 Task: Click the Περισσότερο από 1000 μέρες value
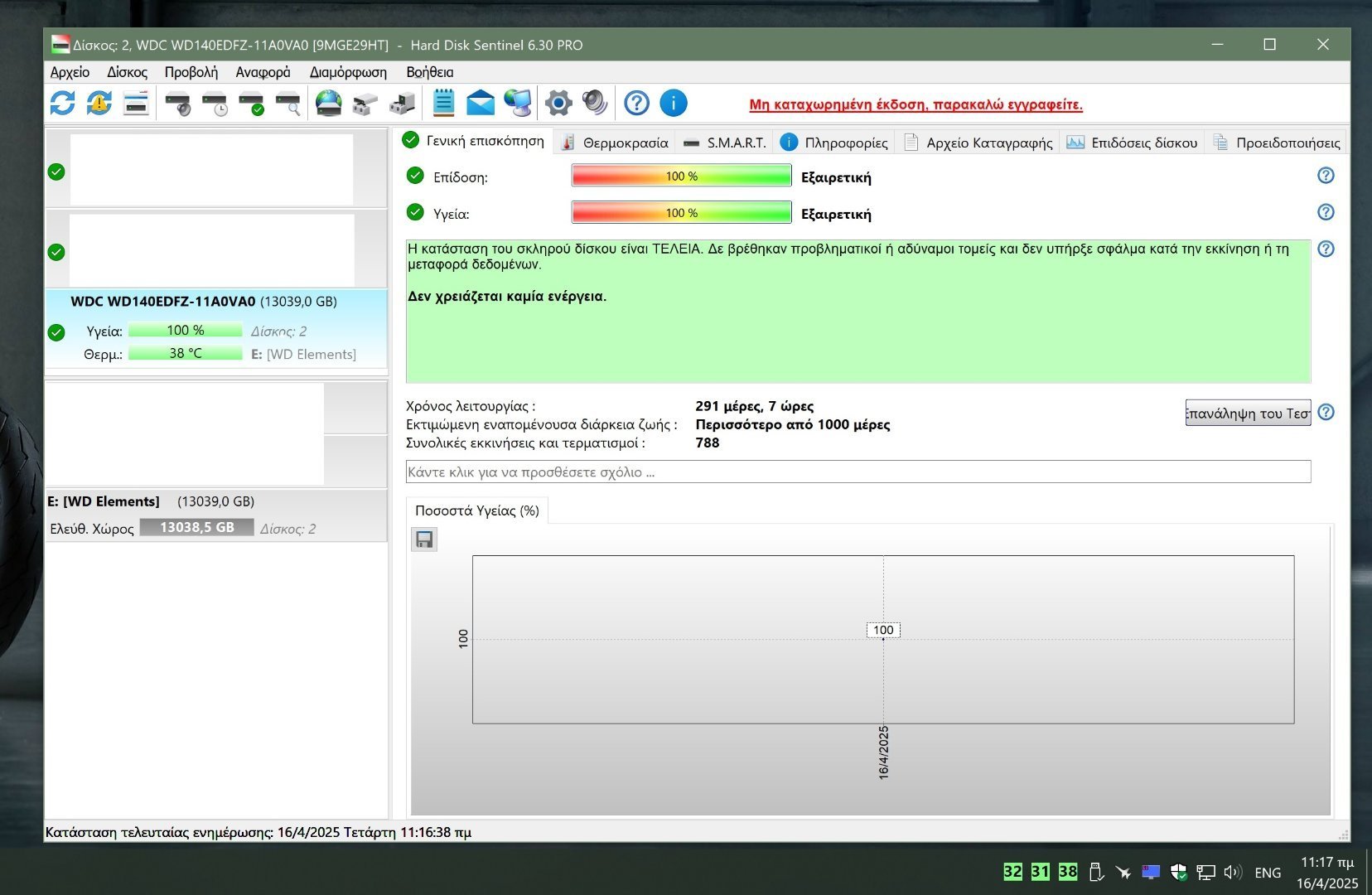point(793,424)
